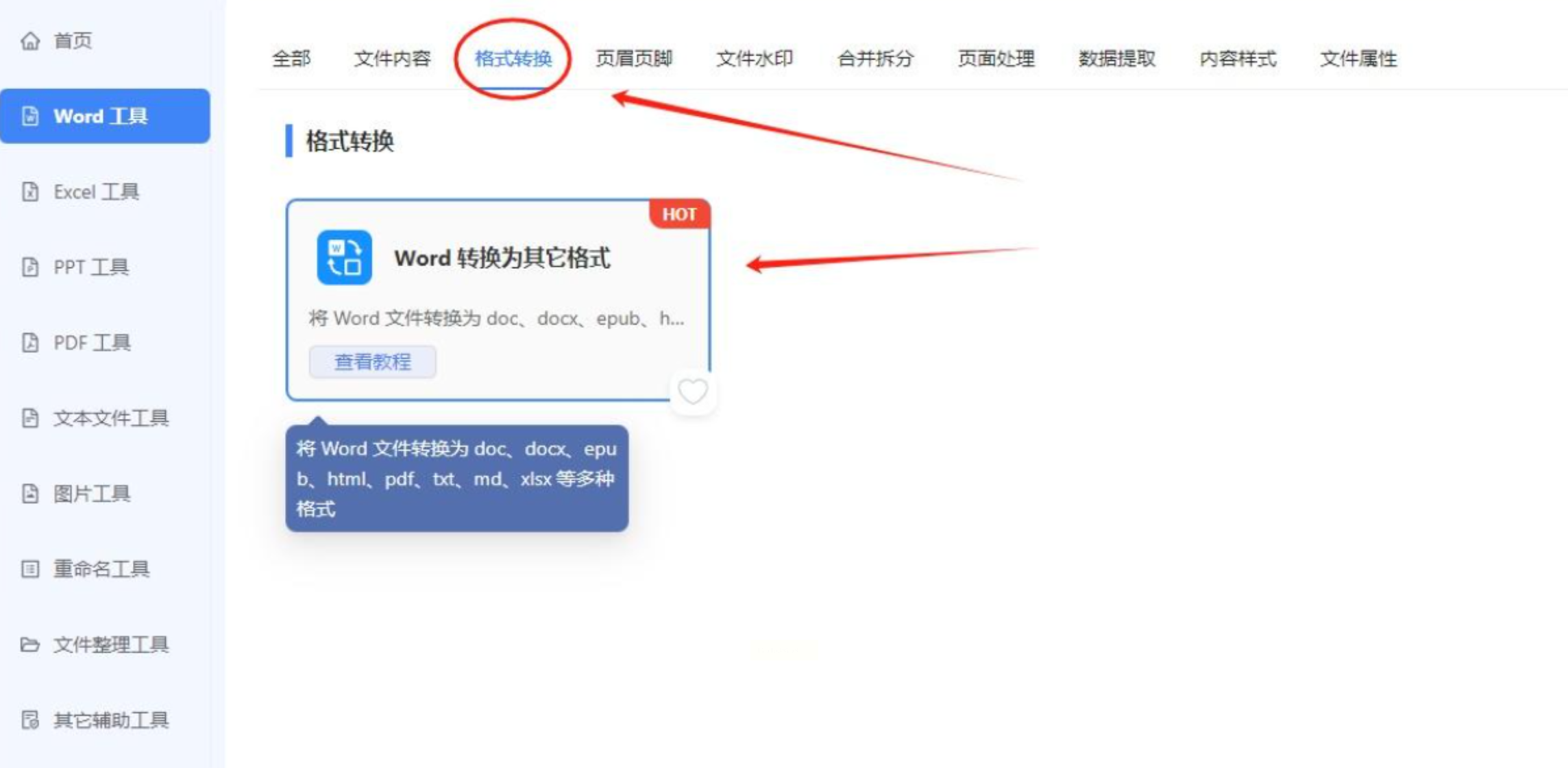Click the 图片工具 image icon
The image size is (1568, 768).
30,494
